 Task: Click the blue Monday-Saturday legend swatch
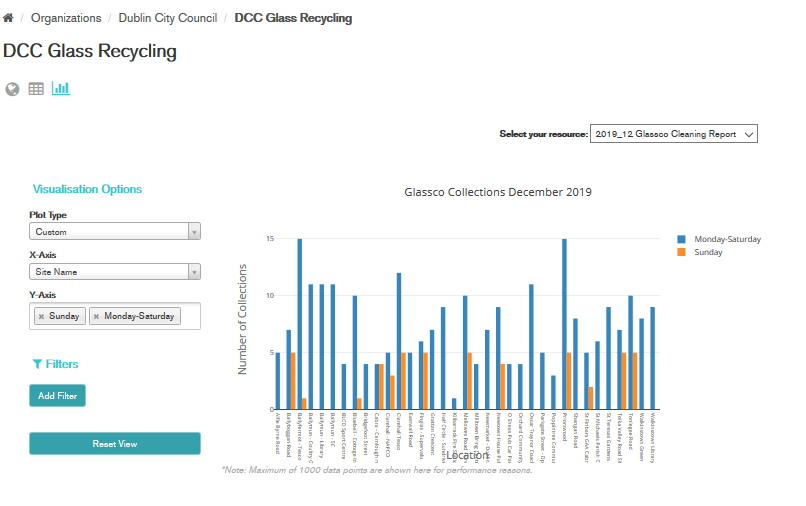click(x=682, y=239)
